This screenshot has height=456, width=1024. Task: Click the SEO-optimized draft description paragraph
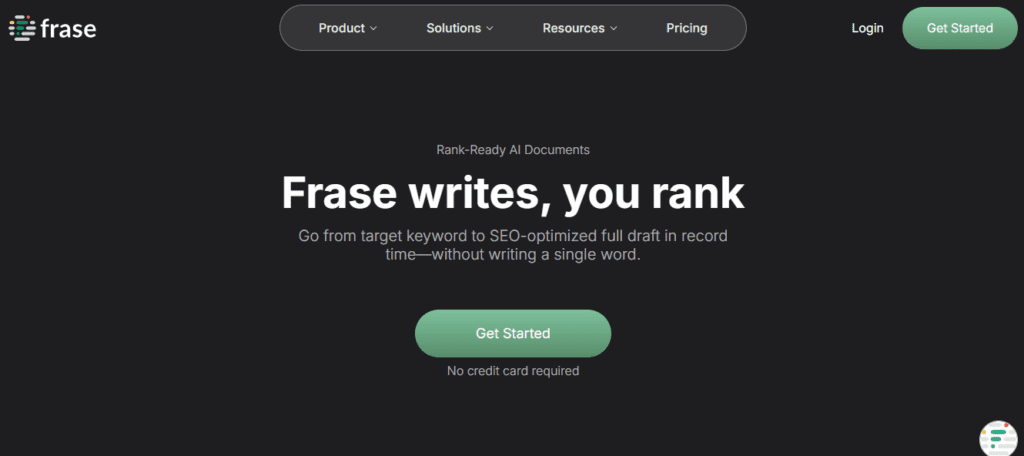pos(512,246)
